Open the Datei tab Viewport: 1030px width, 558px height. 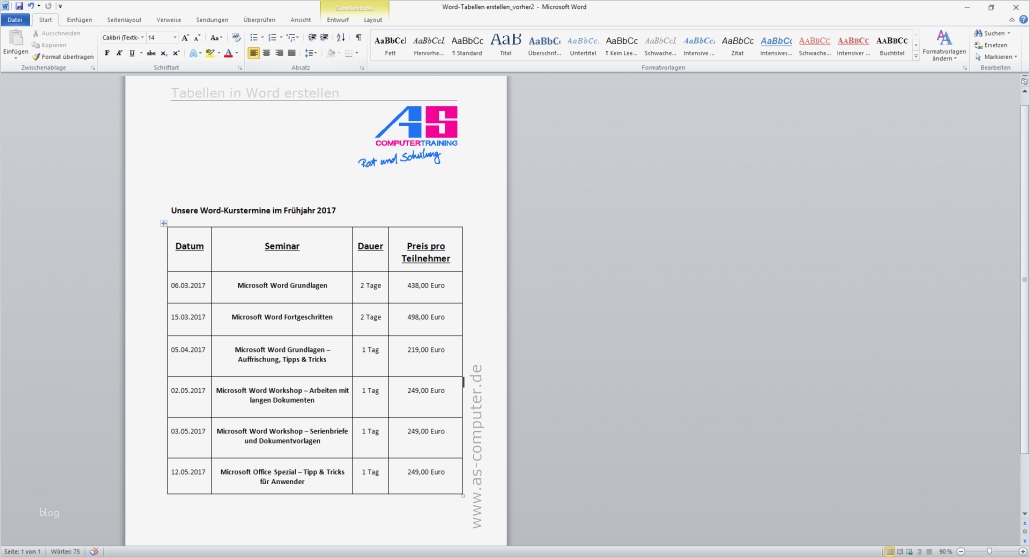(14, 20)
